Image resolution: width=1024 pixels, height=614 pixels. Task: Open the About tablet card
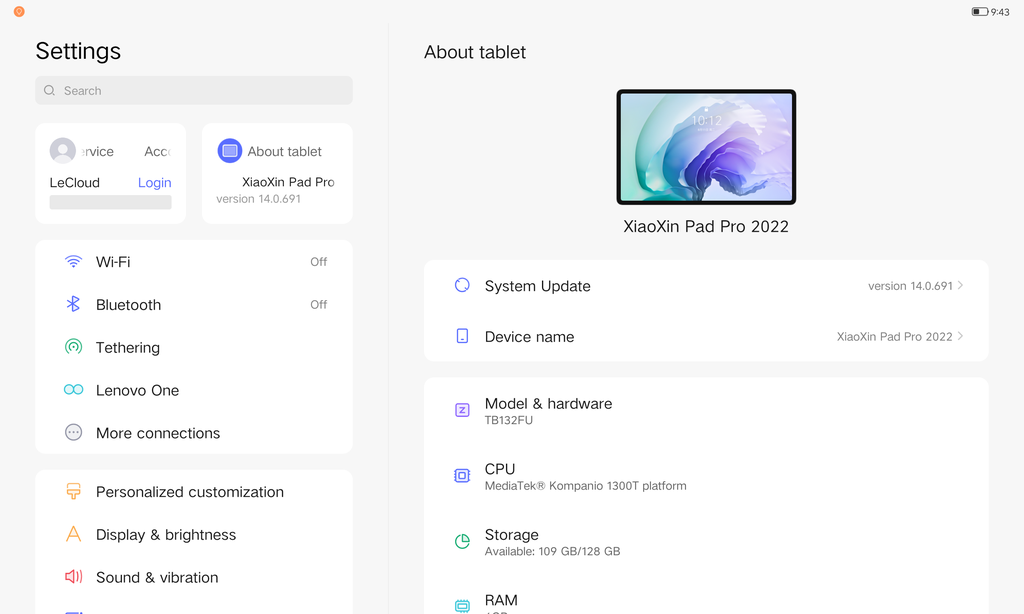pyautogui.click(x=278, y=174)
